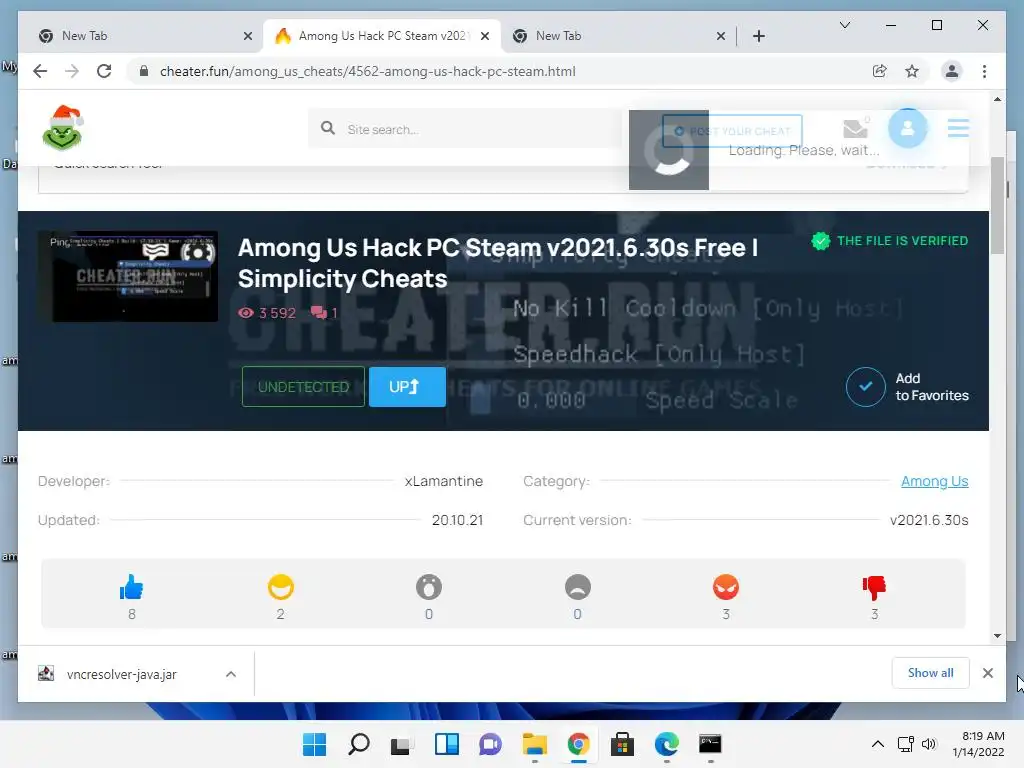The width and height of the screenshot is (1024, 768).
Task: Click Show all downloads
Action: coord(930,673)
